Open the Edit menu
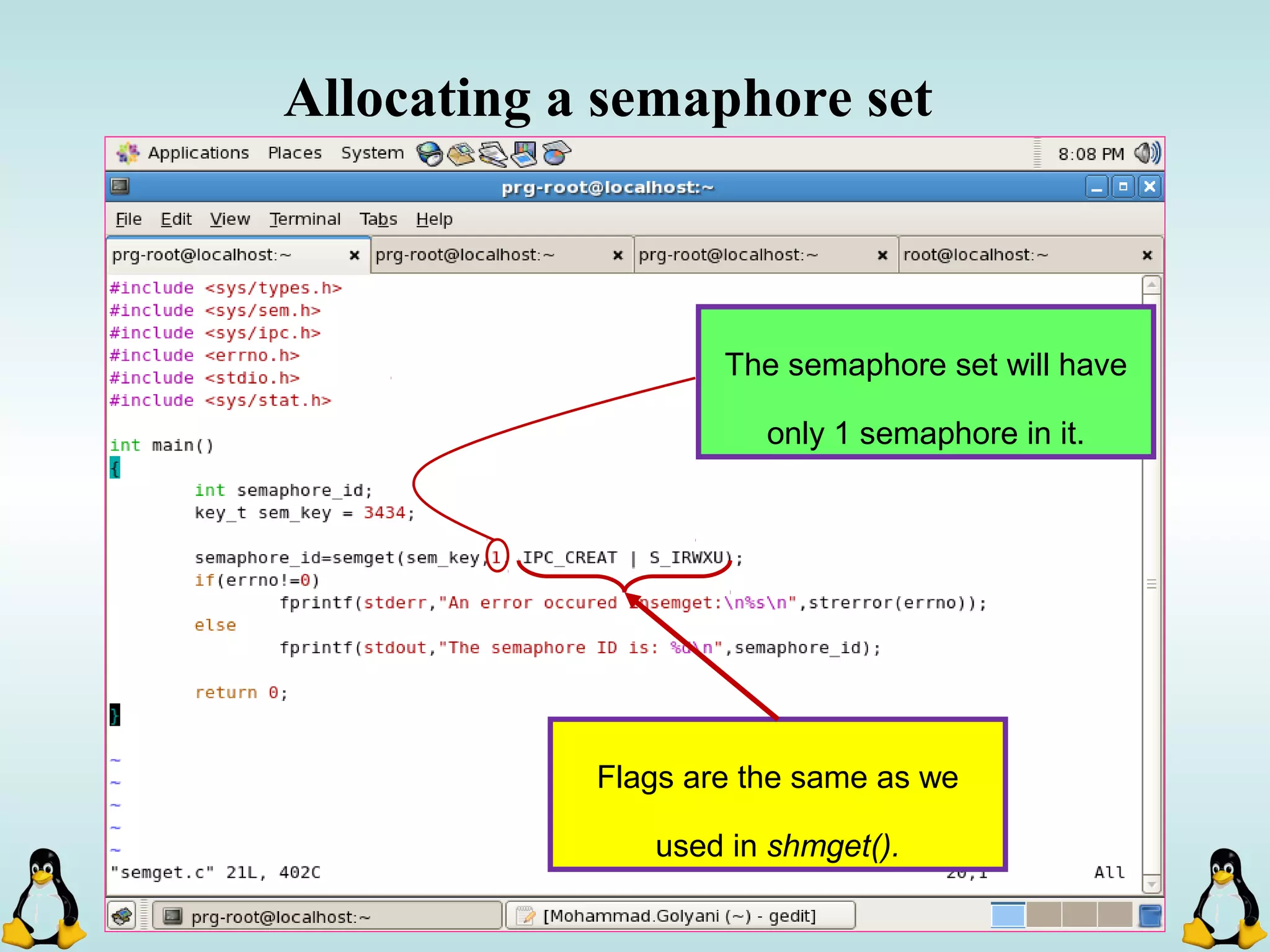This screenshot has width=1270, height=952. tap(176, 219)
